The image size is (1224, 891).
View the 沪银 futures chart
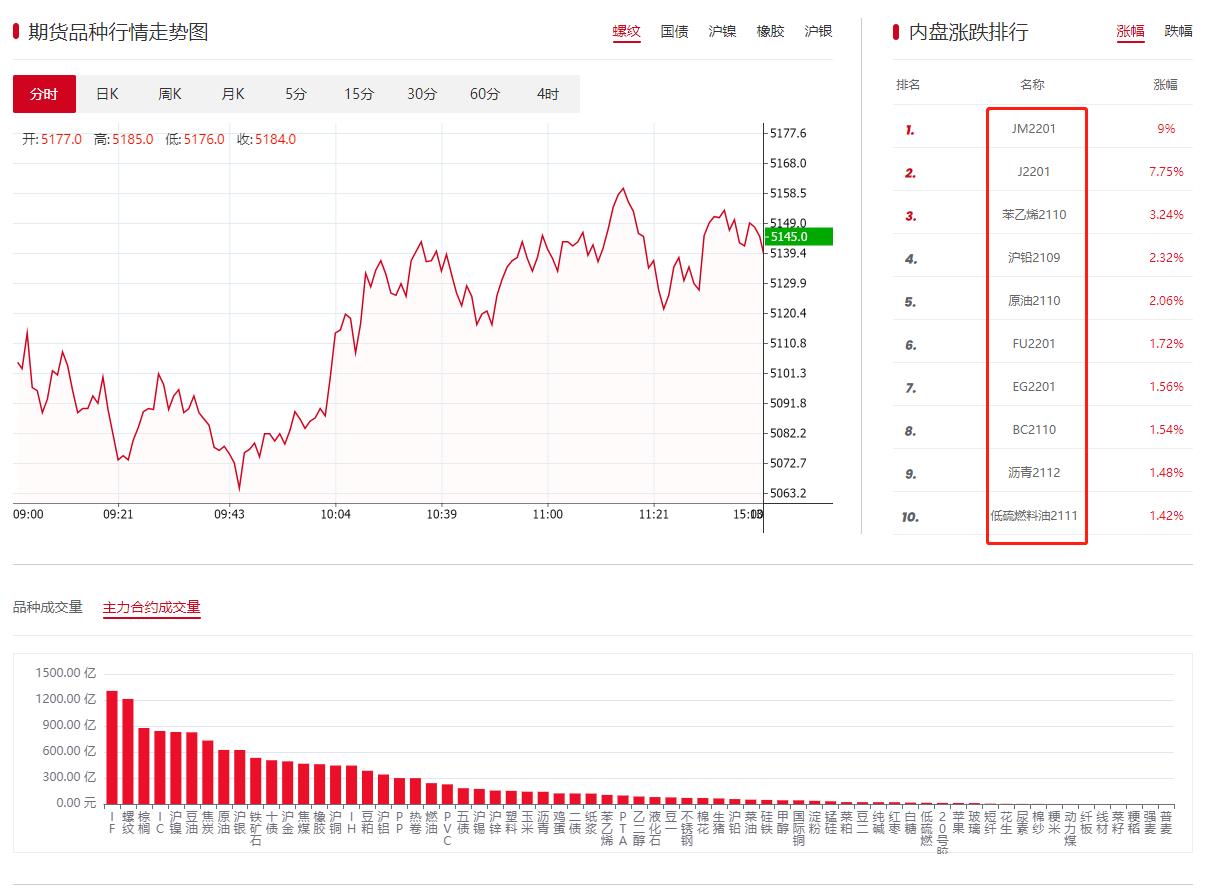coord(820,31)
